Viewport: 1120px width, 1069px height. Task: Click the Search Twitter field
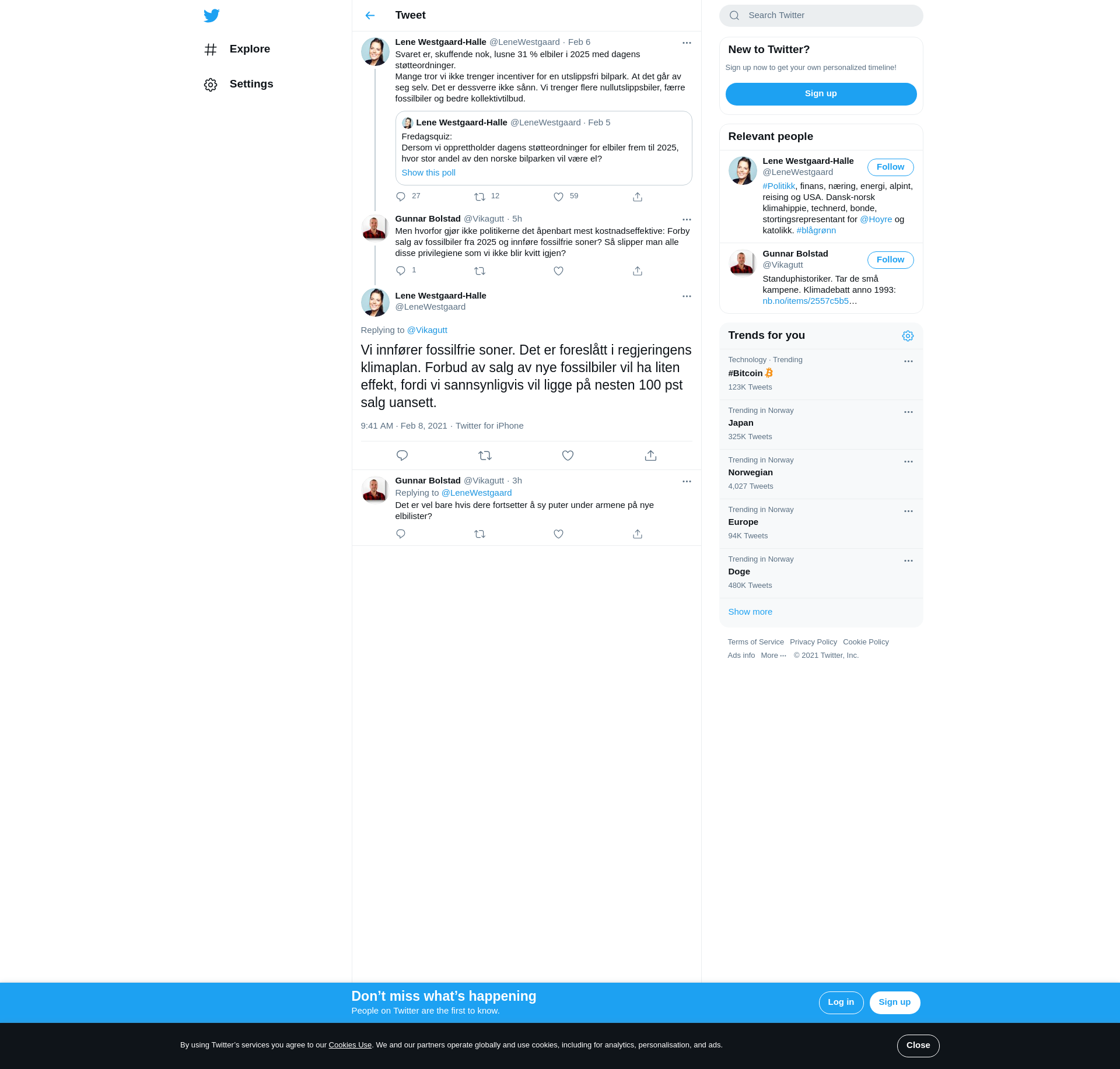click(821, 15)
